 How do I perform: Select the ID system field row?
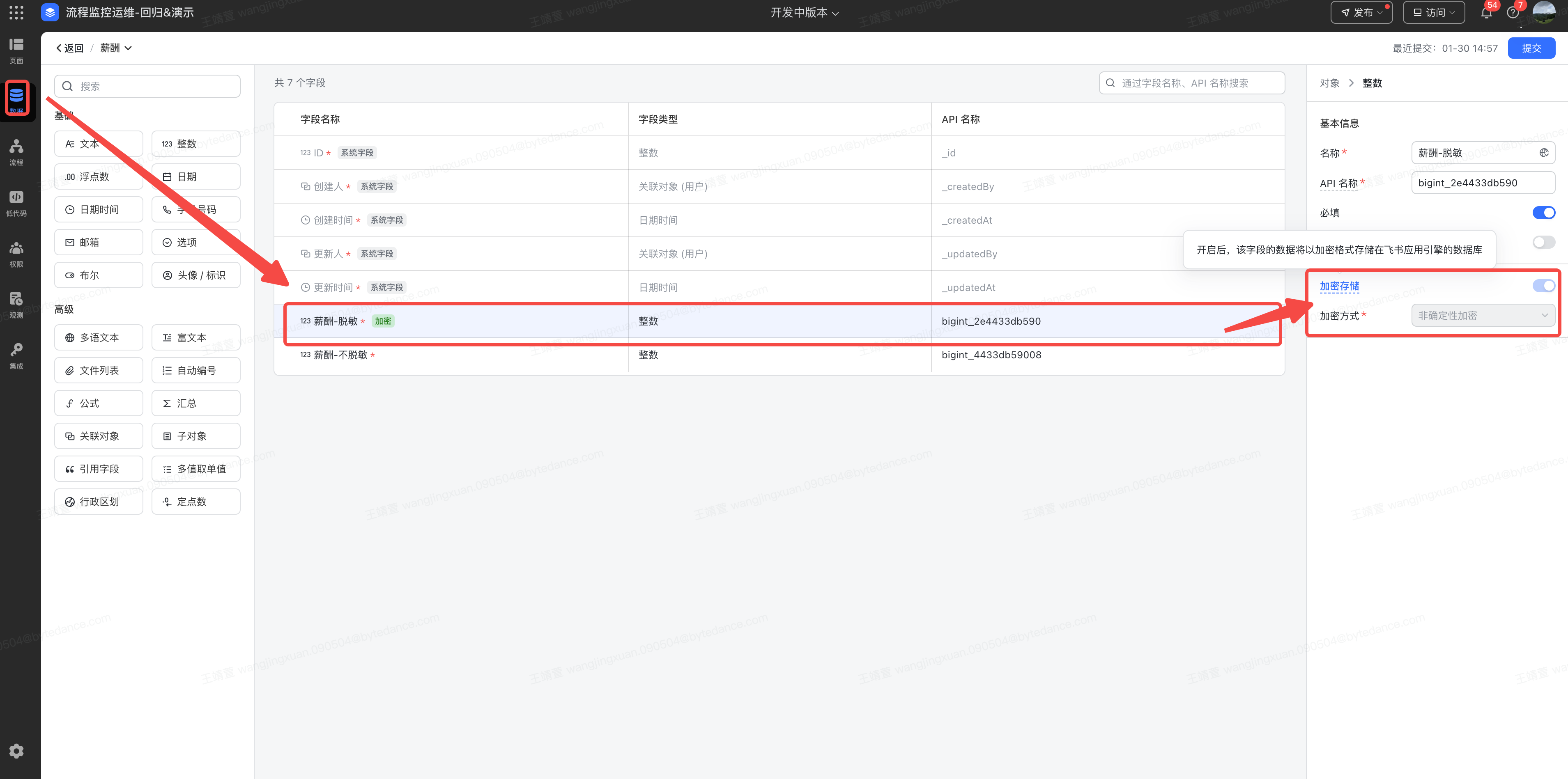[x=779, y=153]
